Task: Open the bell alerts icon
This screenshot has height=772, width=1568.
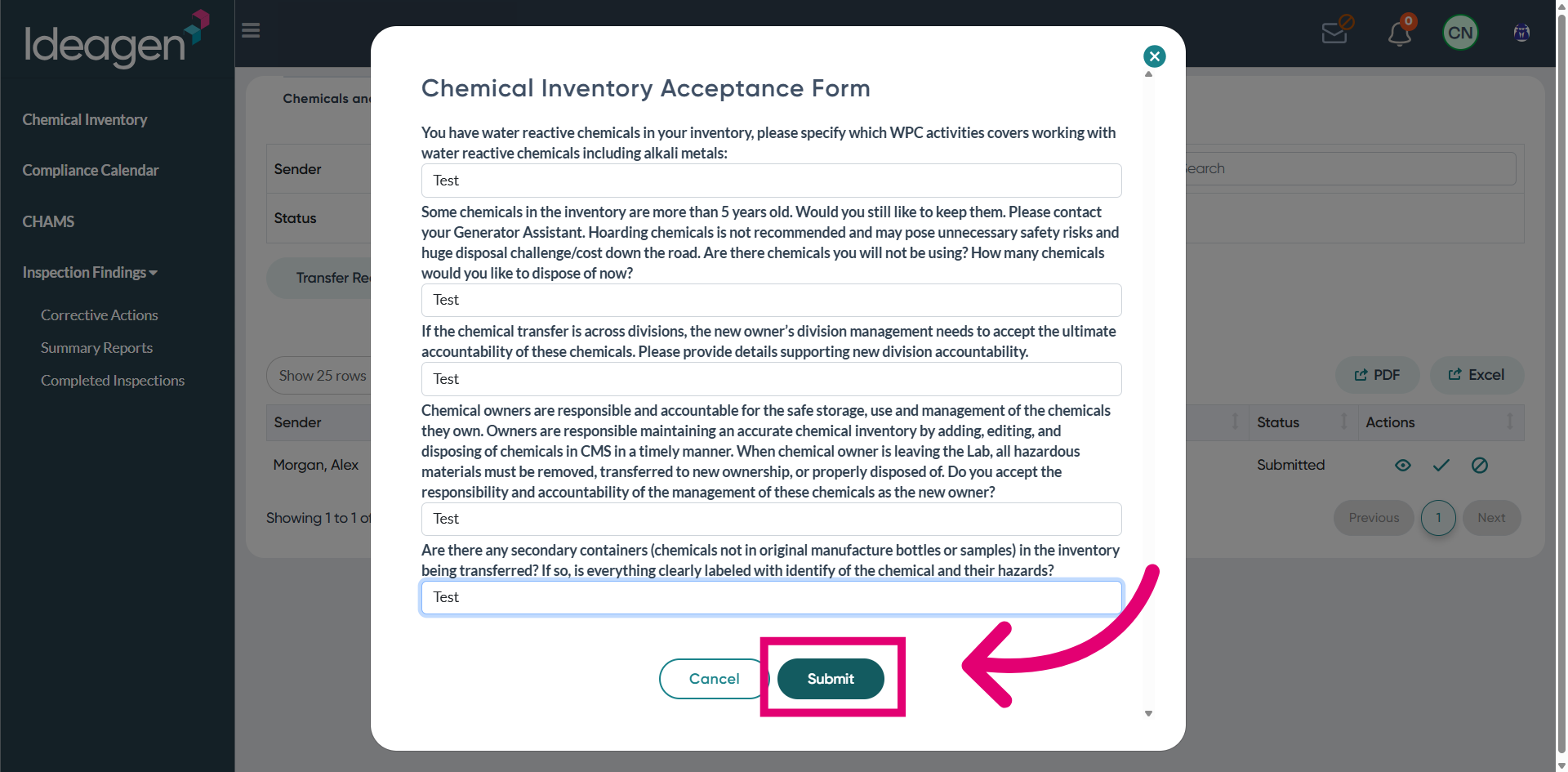Action: 1400,33
